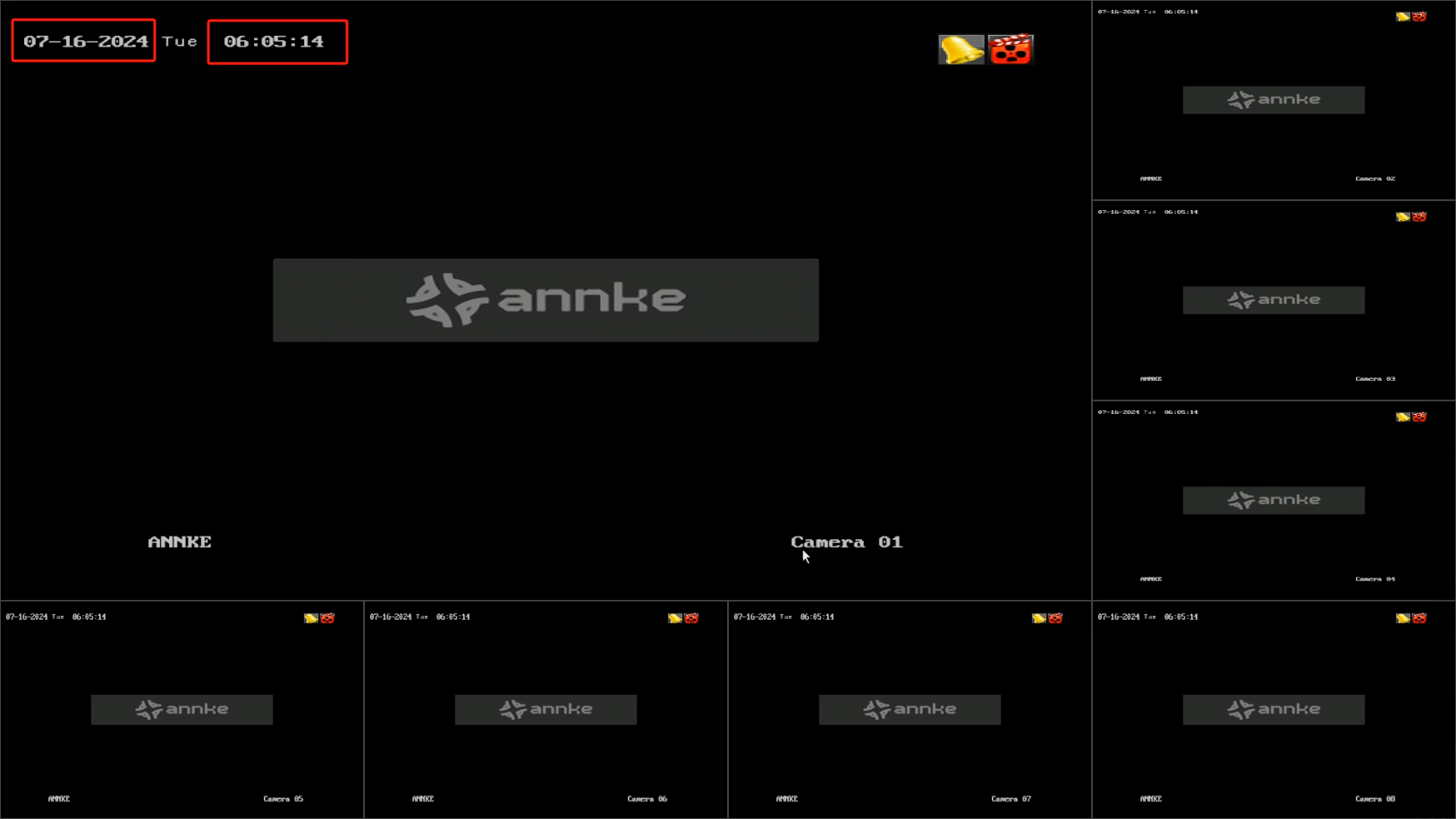Click the red recording icon on Camera 03
1456x819 pixels.
1419,216
